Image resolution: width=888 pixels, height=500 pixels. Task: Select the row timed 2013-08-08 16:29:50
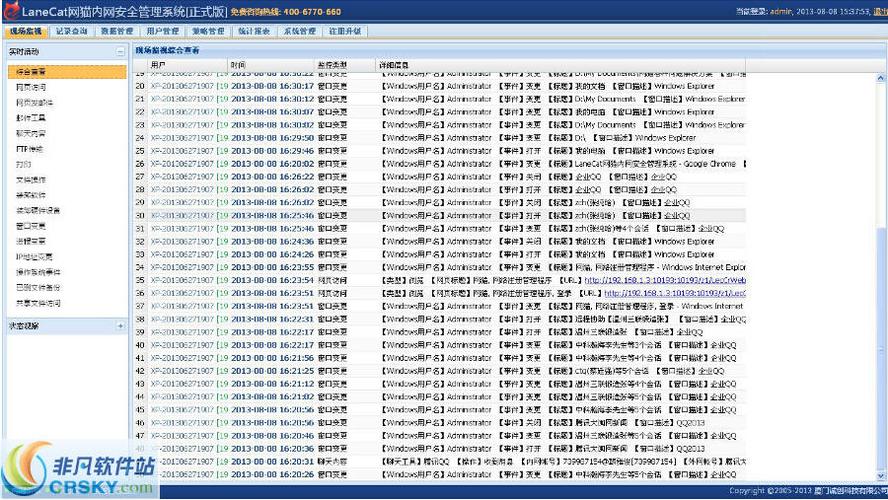(440, 138)
